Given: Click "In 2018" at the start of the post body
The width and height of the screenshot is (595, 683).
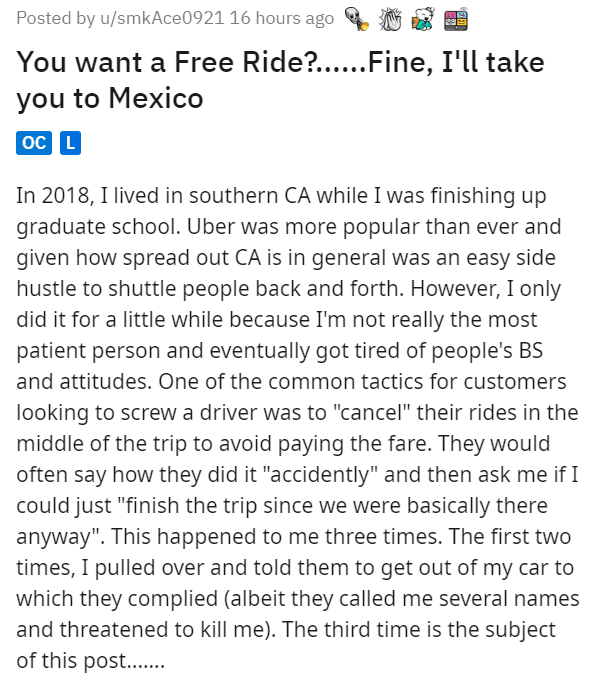Looking at the screenshot, I should coord(55,196).
